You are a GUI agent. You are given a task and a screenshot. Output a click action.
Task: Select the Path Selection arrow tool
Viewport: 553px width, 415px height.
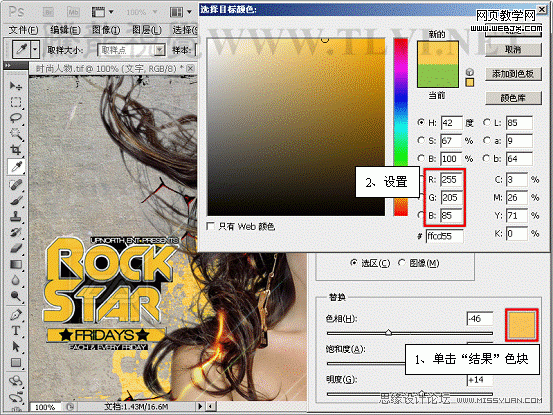[x=16, y=347]
